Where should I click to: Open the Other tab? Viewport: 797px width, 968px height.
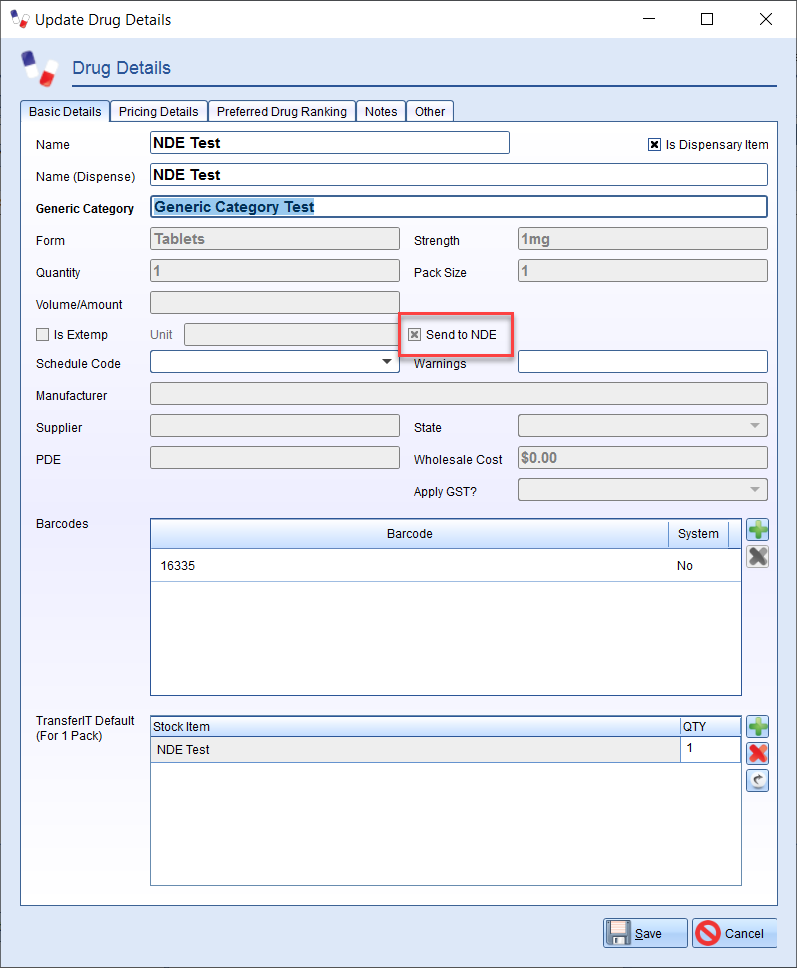click(x=430, y=112)
